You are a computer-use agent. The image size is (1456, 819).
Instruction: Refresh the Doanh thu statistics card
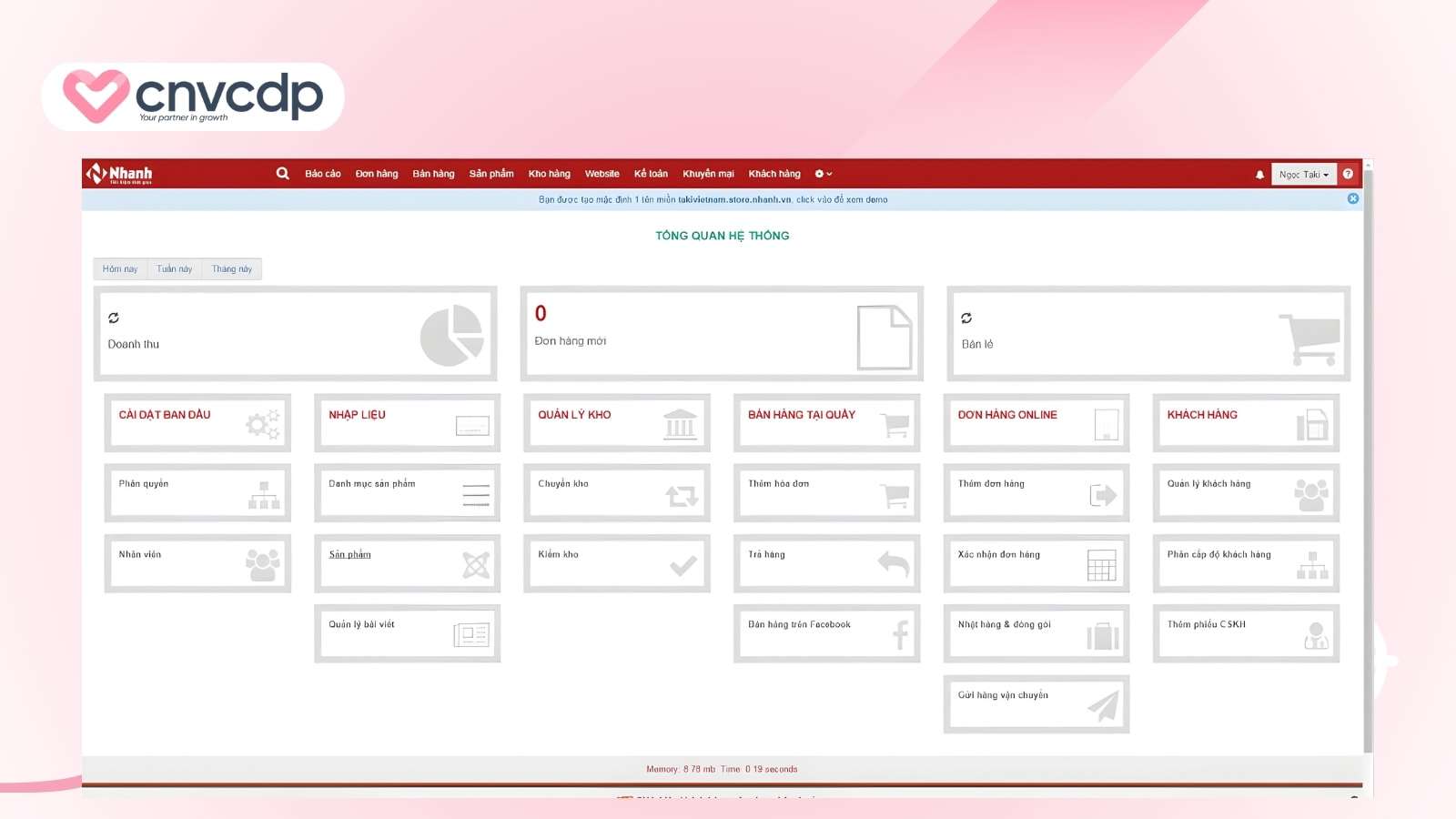[x=113, y=319]
